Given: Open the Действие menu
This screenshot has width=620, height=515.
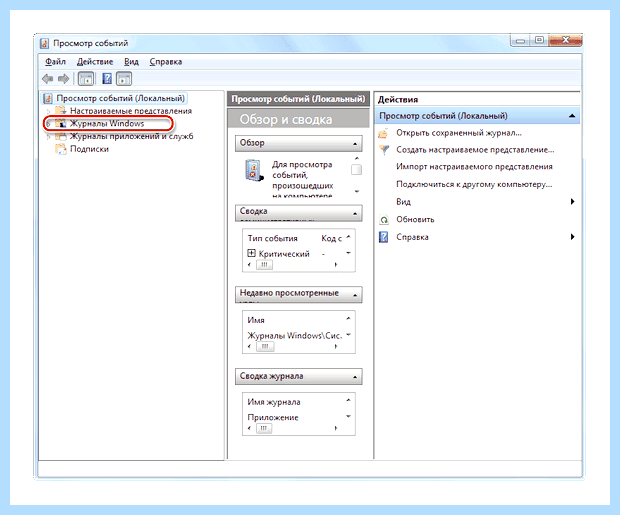Looking at the screenshot, I should [95, 62].
